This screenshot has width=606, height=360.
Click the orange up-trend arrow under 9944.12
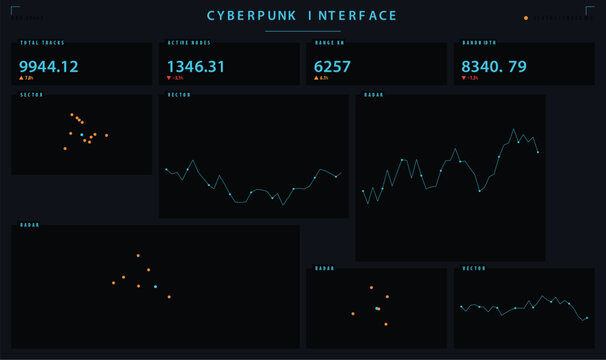point(21,78)
